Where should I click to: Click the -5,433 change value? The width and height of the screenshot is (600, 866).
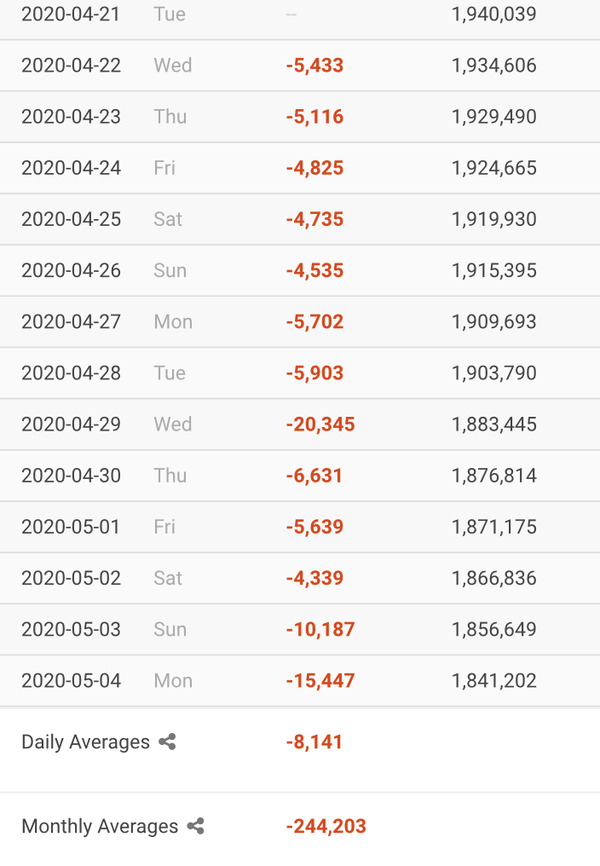tap(314, 66)
